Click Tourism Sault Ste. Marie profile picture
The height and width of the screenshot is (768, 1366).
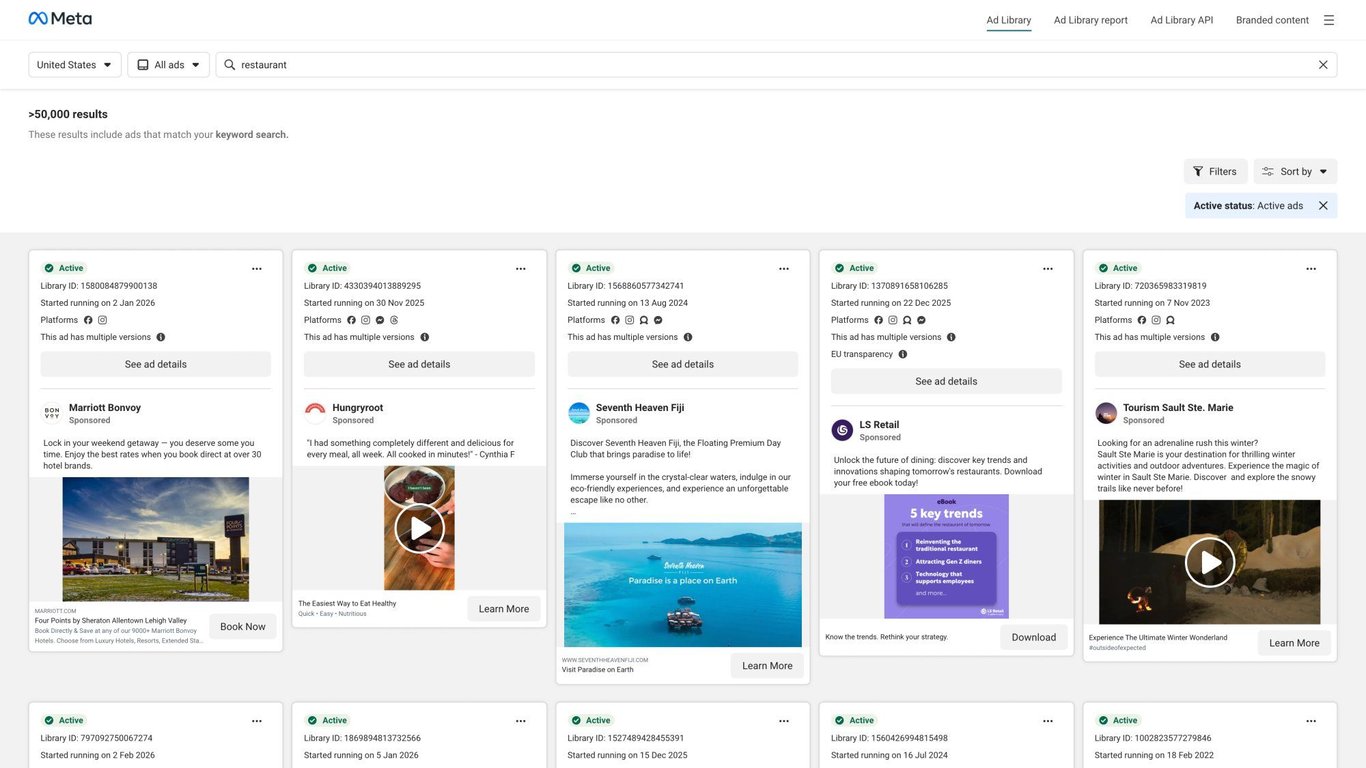[1106, 413]
